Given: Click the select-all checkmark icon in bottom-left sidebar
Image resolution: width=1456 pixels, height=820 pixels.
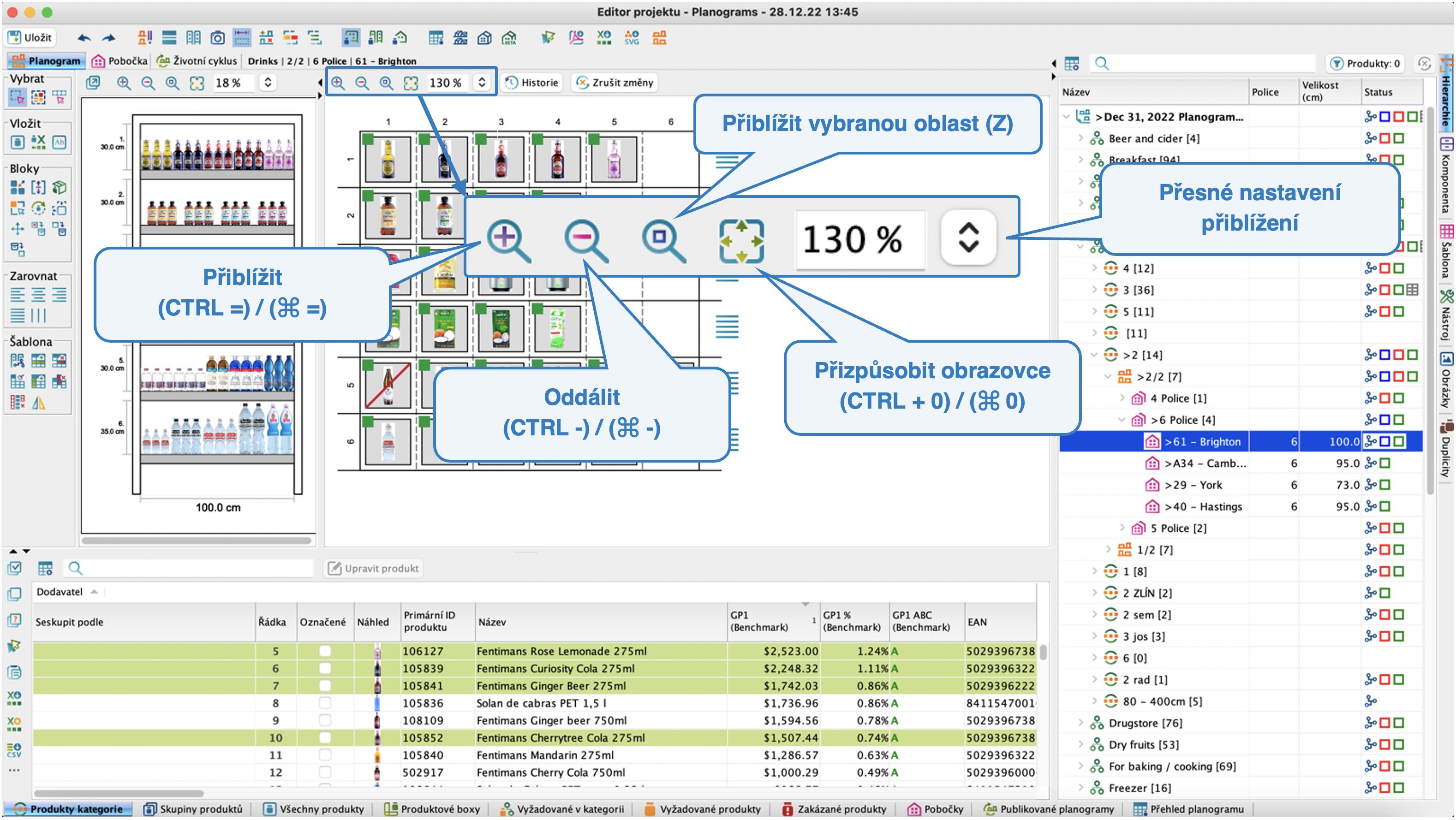Looking at the screenshot, I should coord(14,568).
